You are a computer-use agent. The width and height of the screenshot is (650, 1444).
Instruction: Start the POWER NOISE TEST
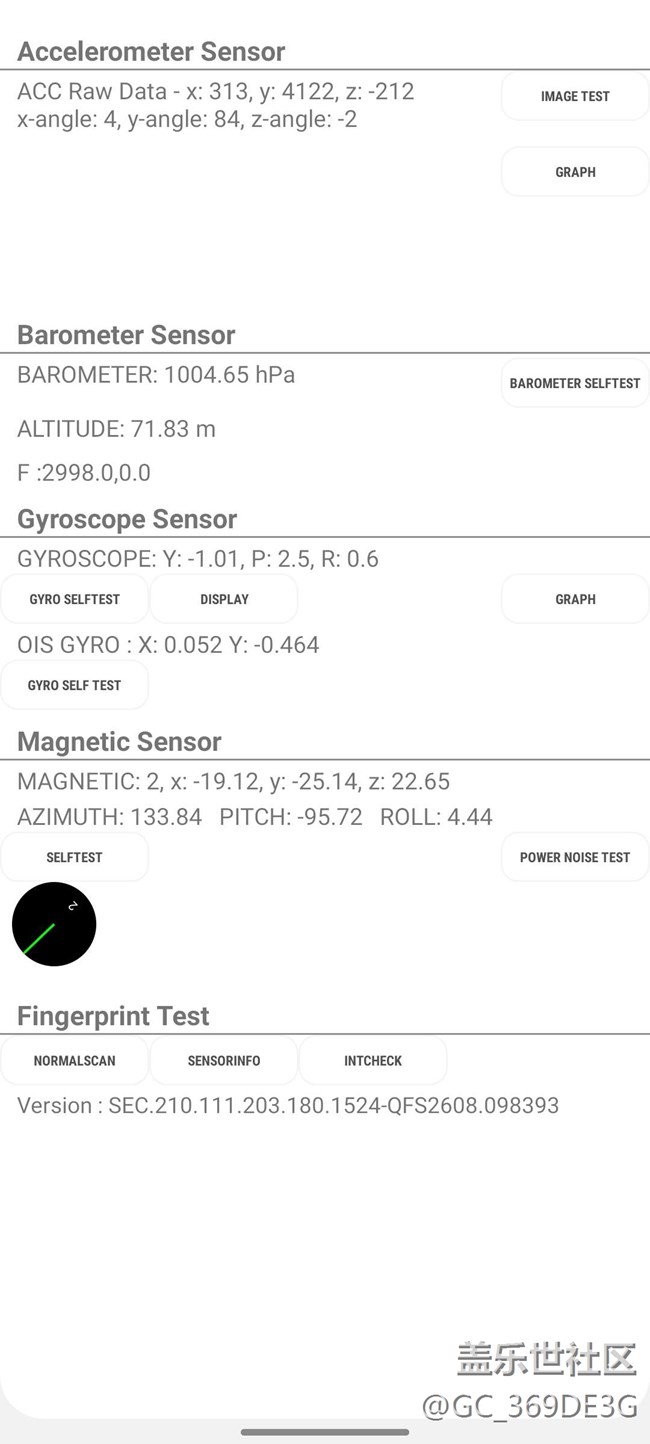click(575, 857)
